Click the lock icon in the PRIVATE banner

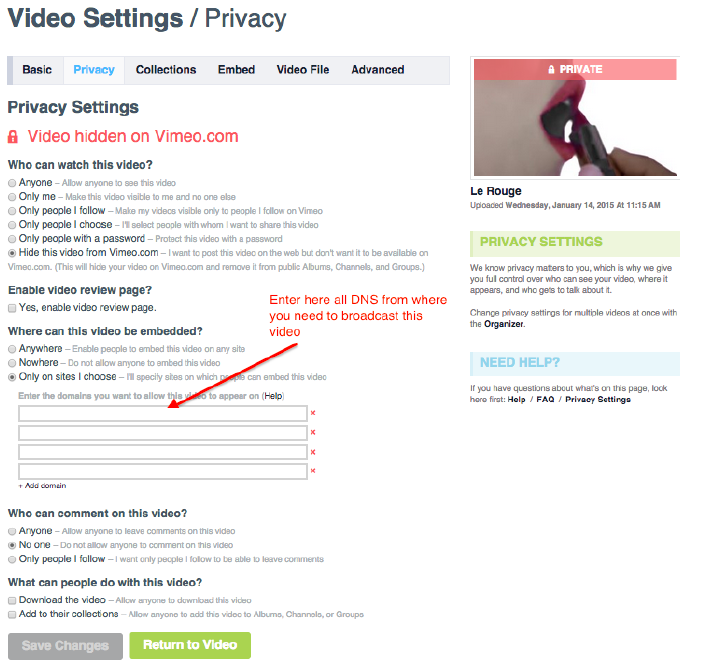[x=551, y=69]
